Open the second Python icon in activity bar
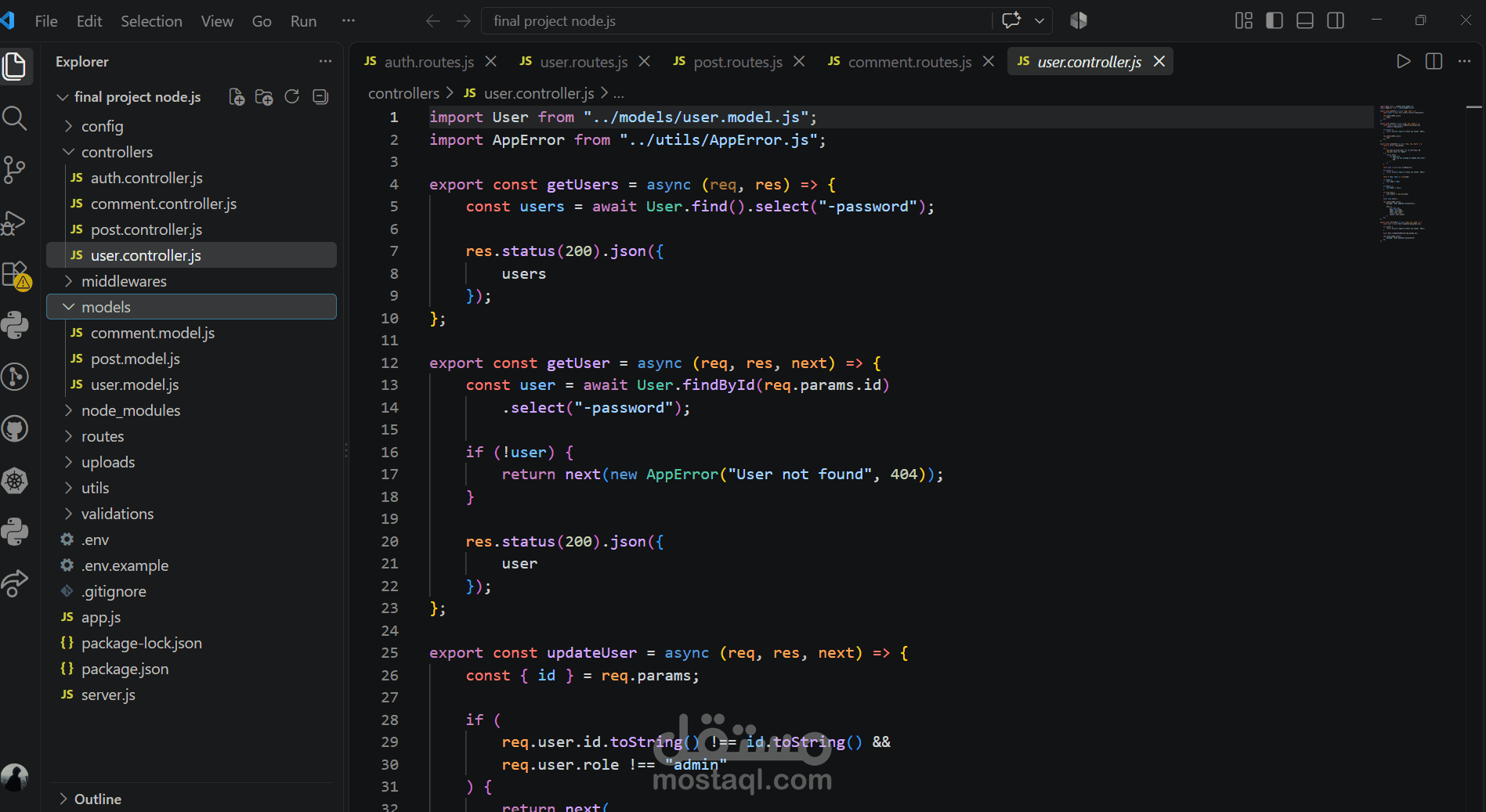Viewport: 1486px width, 812px height. (15, 532)
